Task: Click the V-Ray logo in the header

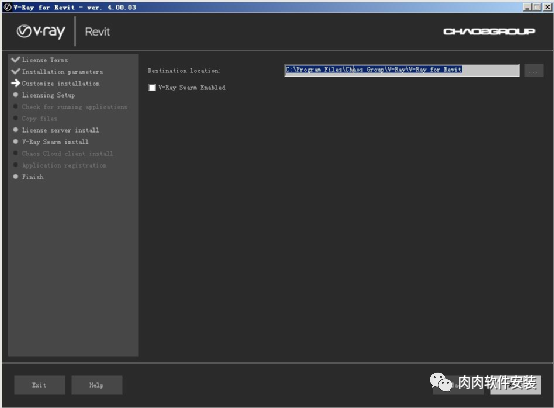Action: coord(41,31)
